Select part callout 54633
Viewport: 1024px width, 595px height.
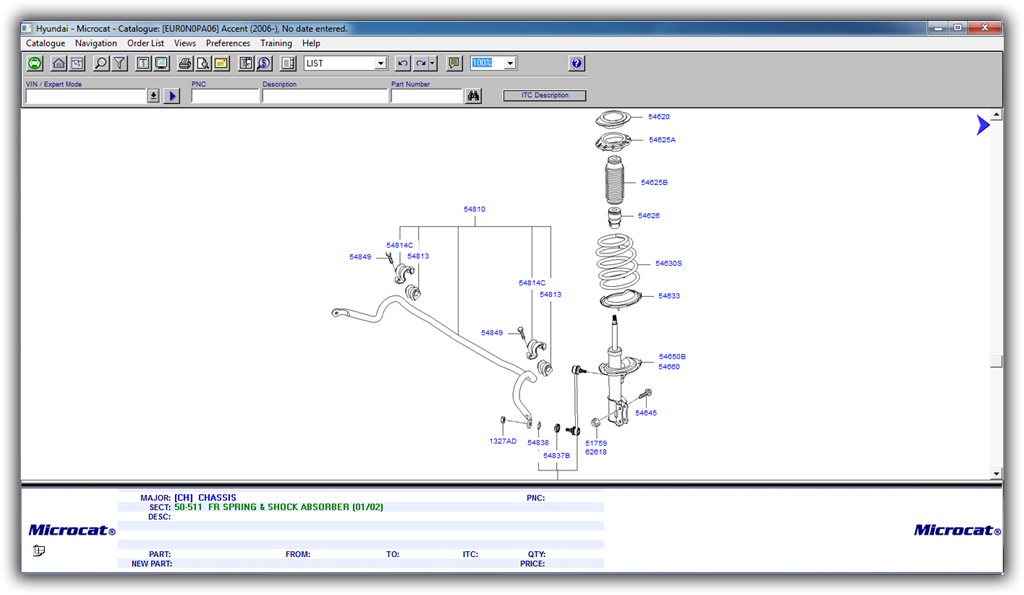(x=669, y=296)
